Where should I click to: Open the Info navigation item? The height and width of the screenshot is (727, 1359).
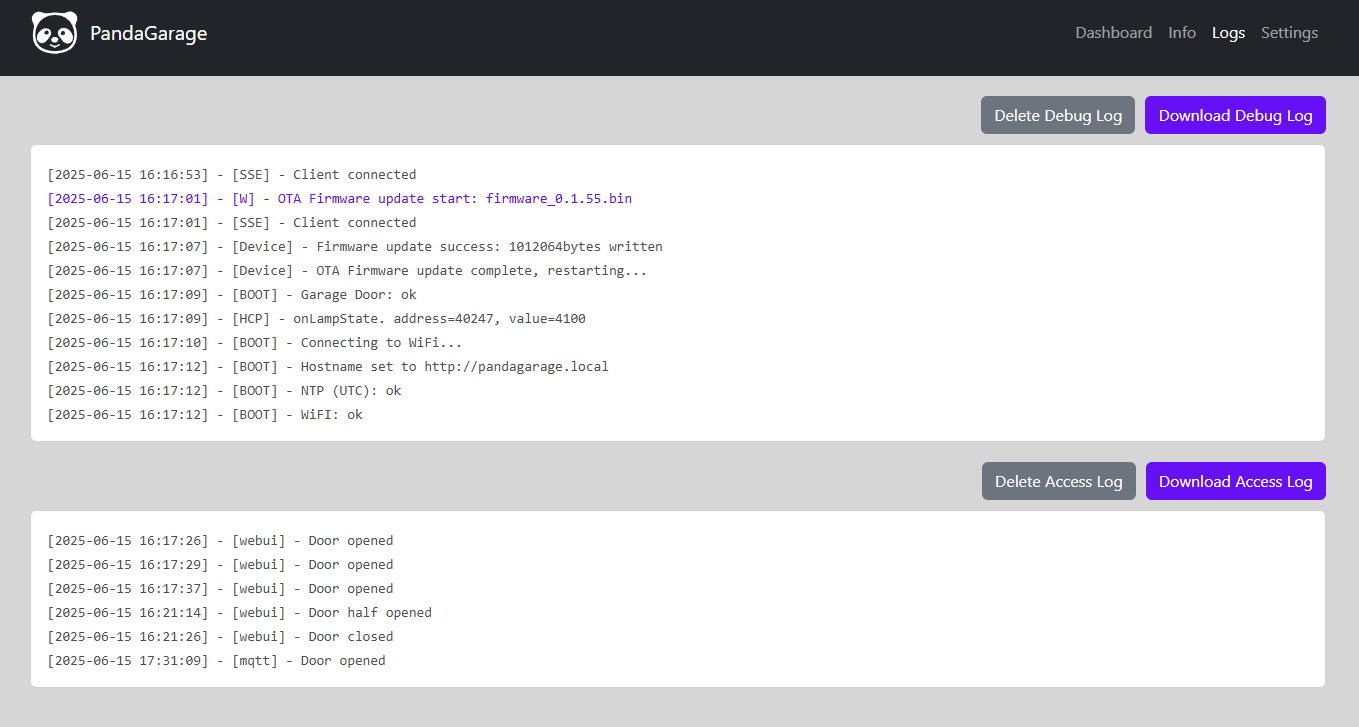point(1181,33)
